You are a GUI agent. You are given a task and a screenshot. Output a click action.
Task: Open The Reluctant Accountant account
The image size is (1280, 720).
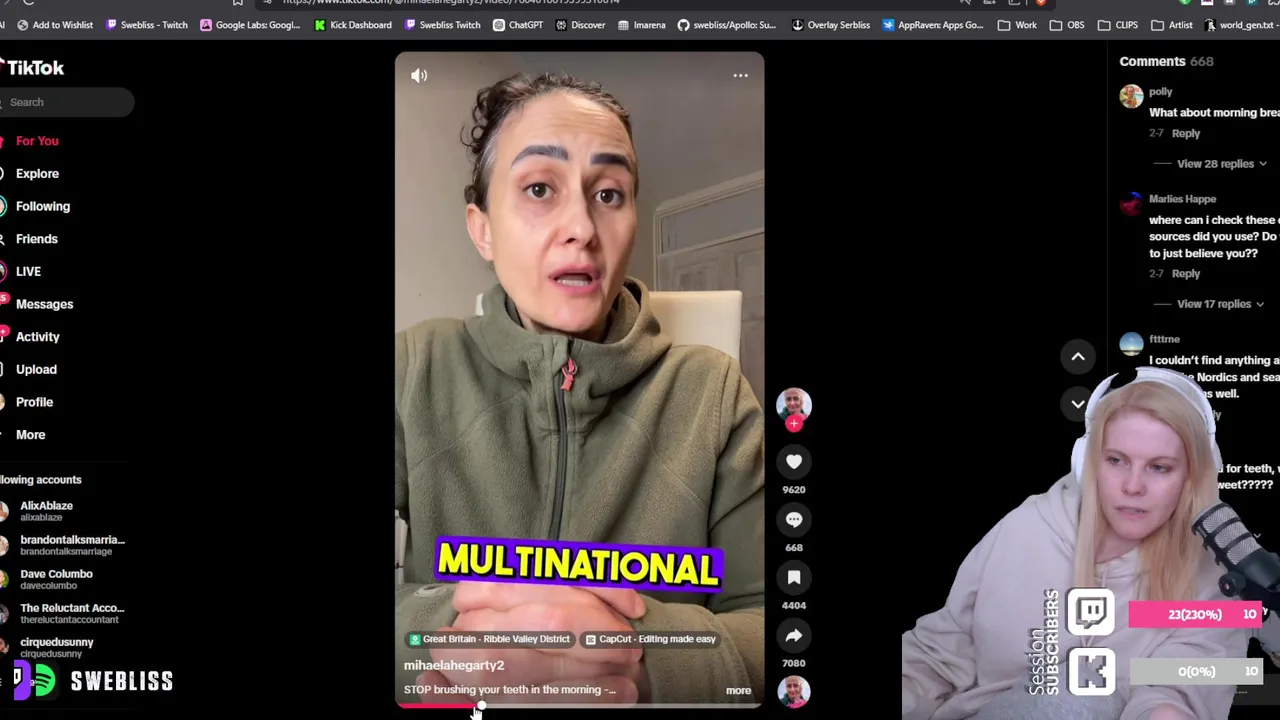coord(64,613)
